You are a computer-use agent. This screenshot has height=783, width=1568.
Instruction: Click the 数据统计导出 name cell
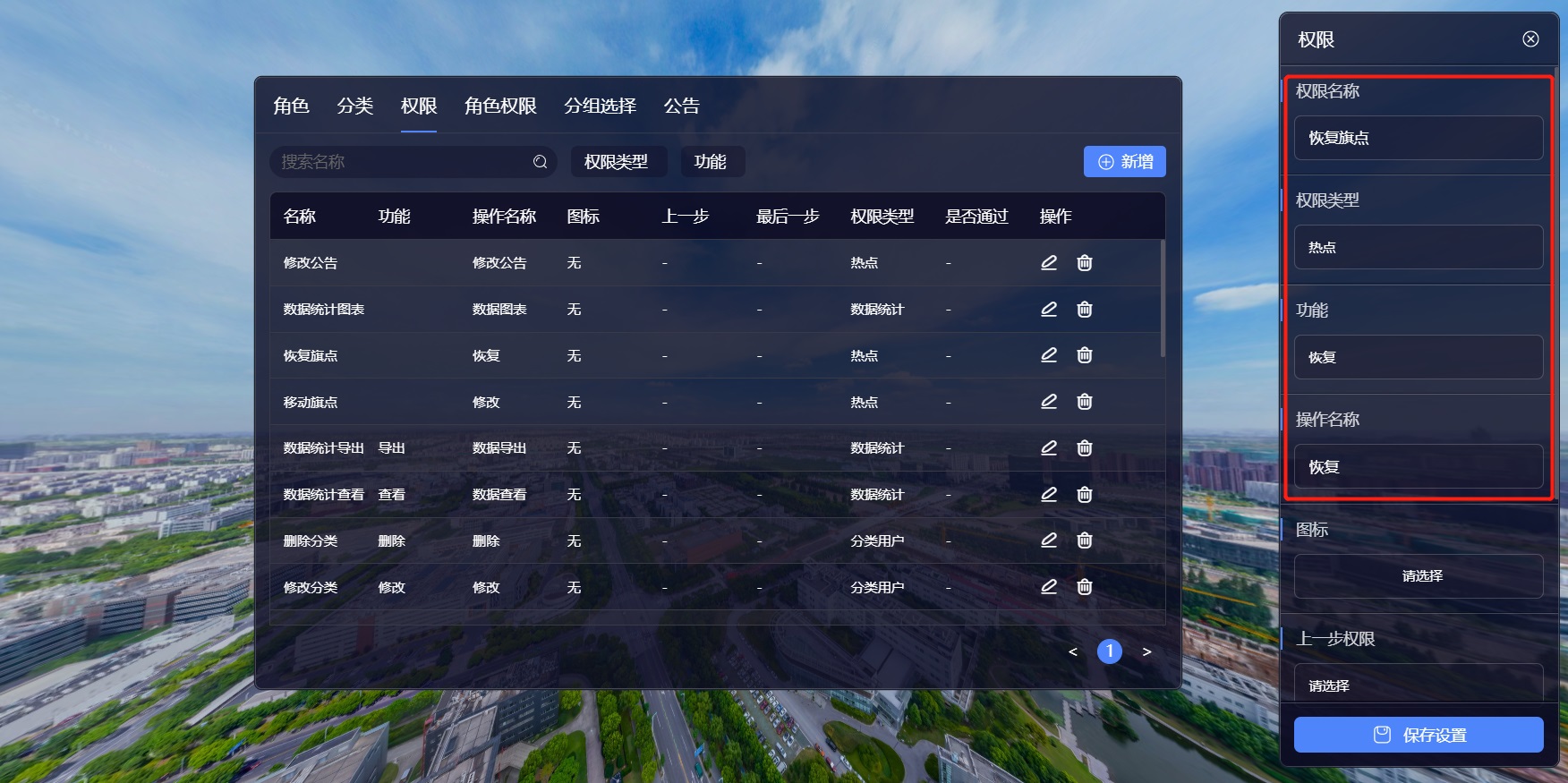point(323,448)
